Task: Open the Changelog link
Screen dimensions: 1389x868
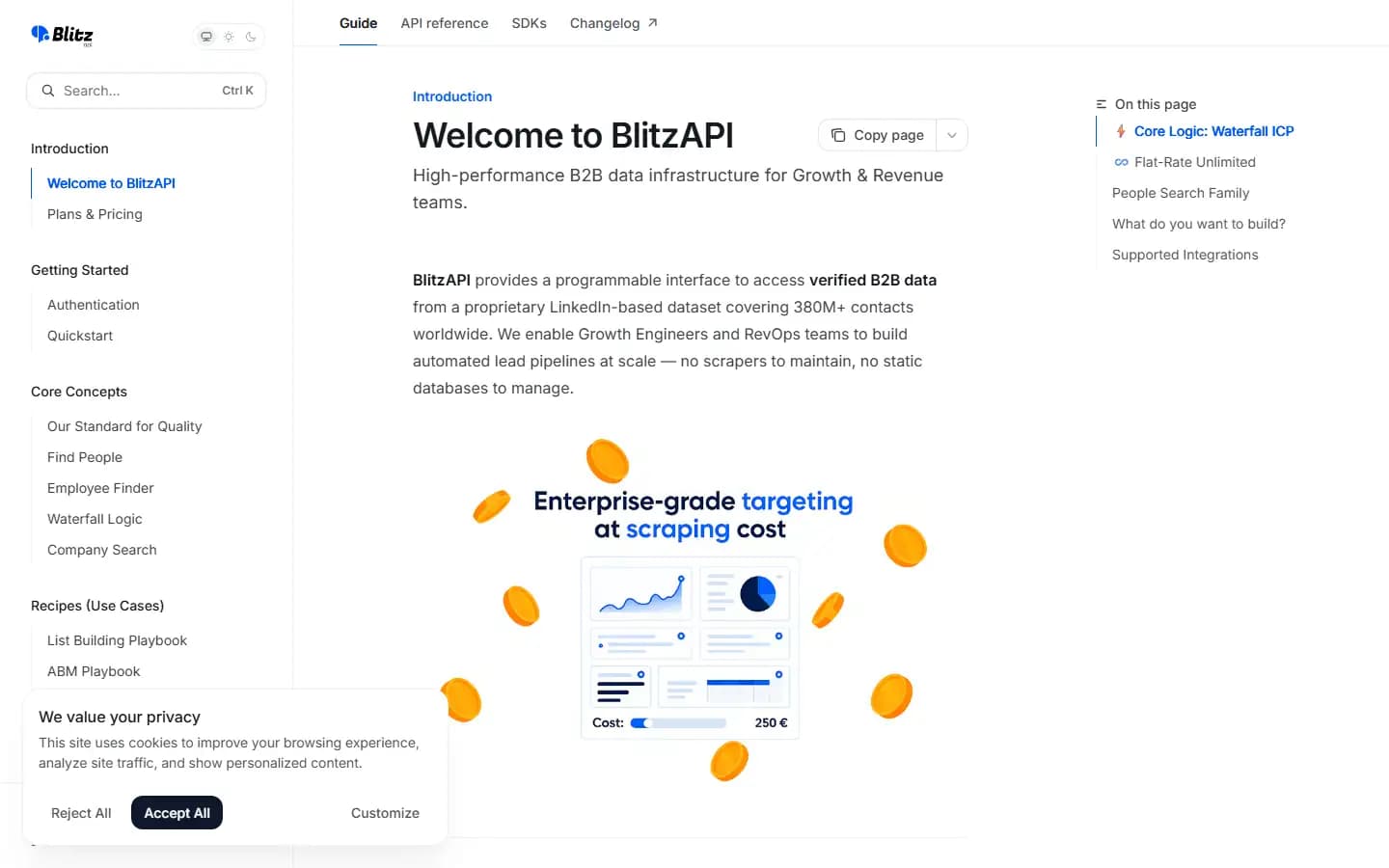Action: [x=613, y=23]
